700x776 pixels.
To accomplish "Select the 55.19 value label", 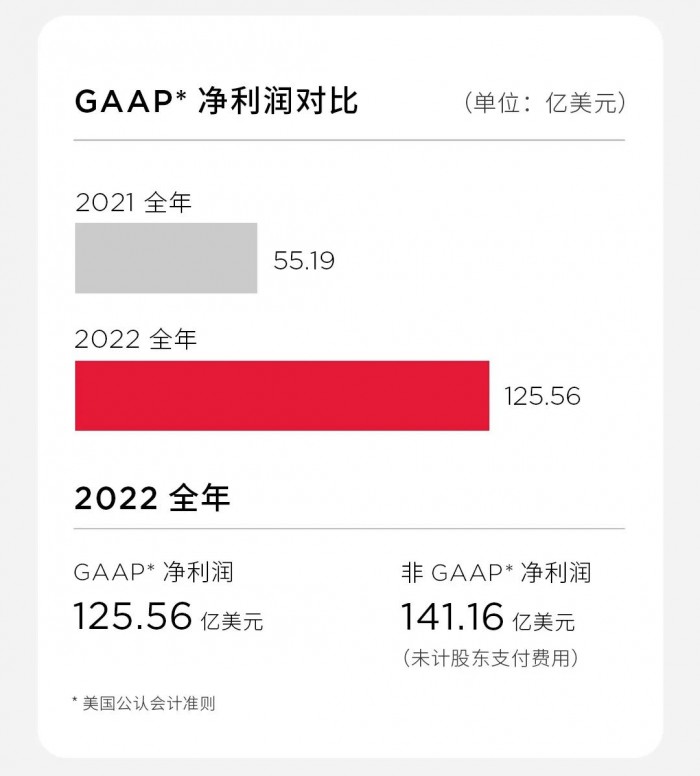I will (x=304, y=261).
